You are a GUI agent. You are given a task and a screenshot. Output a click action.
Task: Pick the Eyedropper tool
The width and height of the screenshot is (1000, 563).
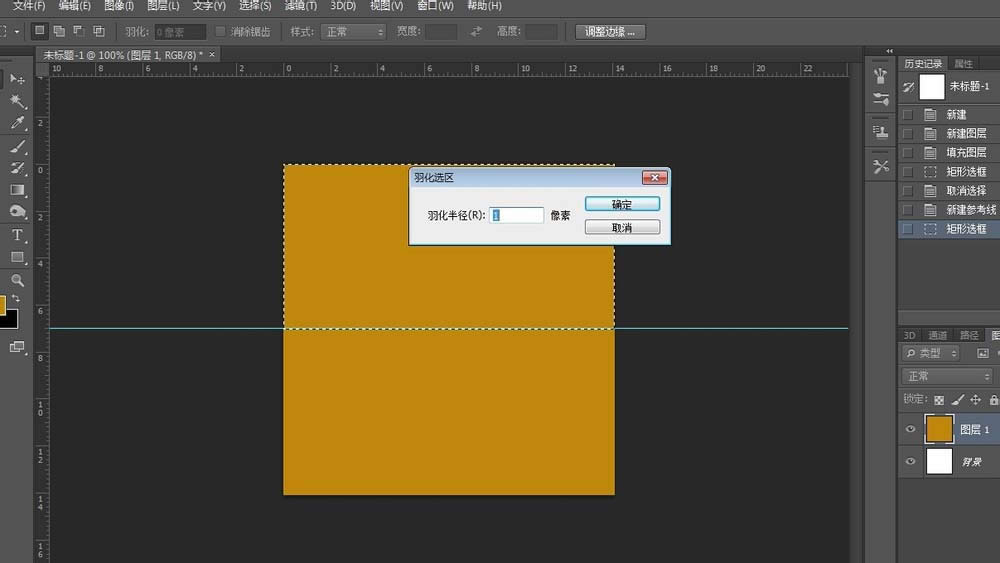[x=17, y=123]
